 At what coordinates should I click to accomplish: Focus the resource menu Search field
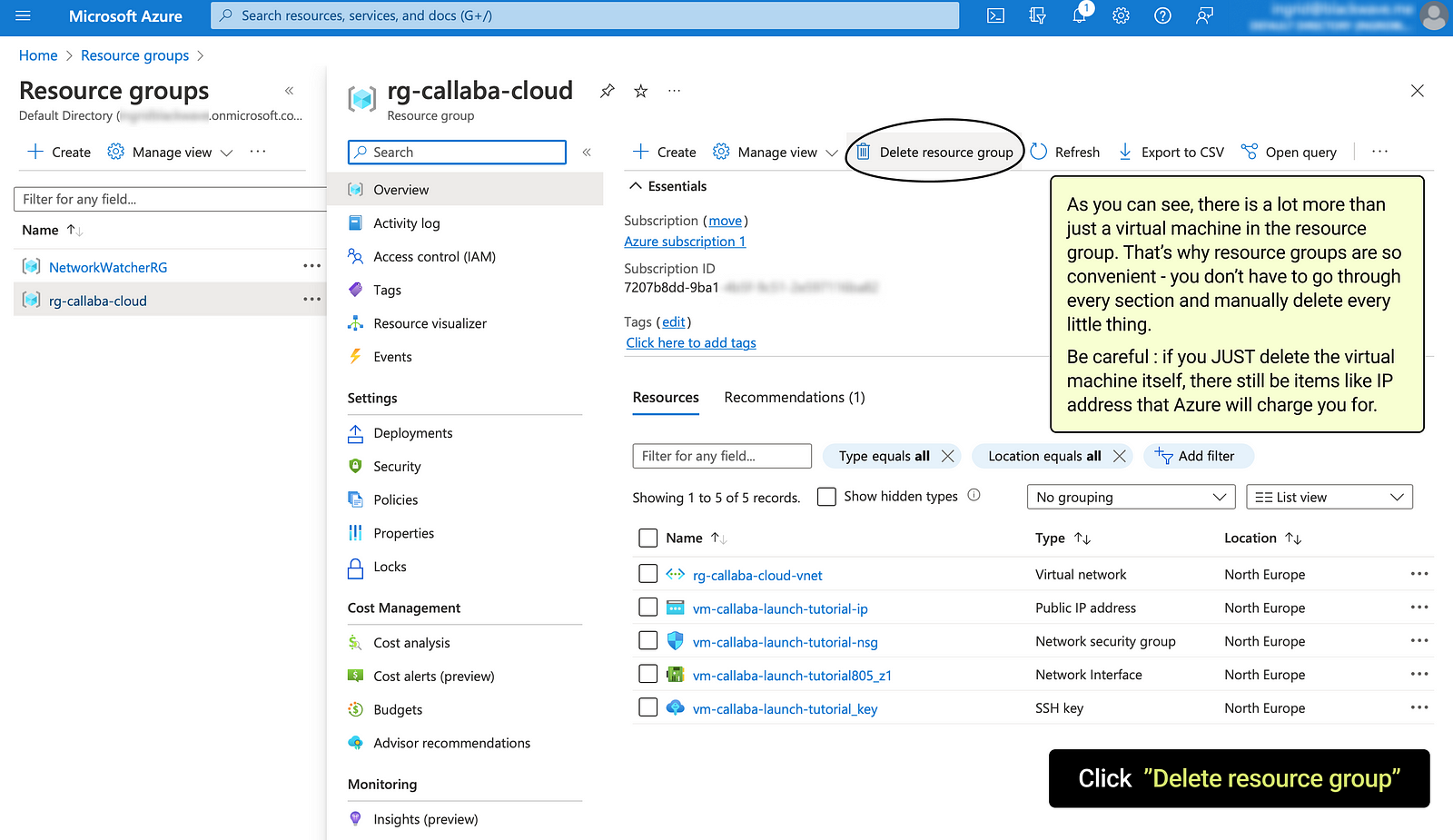coord(457,153)
